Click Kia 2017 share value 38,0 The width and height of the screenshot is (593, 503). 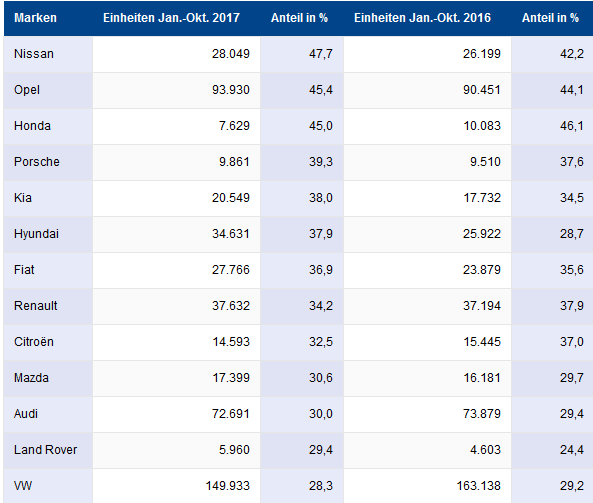click(321, 197)
